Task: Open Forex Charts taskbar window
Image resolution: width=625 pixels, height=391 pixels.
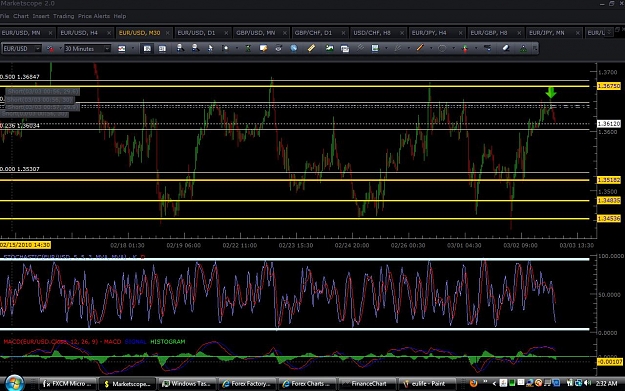Action: (x=307, y=384)
